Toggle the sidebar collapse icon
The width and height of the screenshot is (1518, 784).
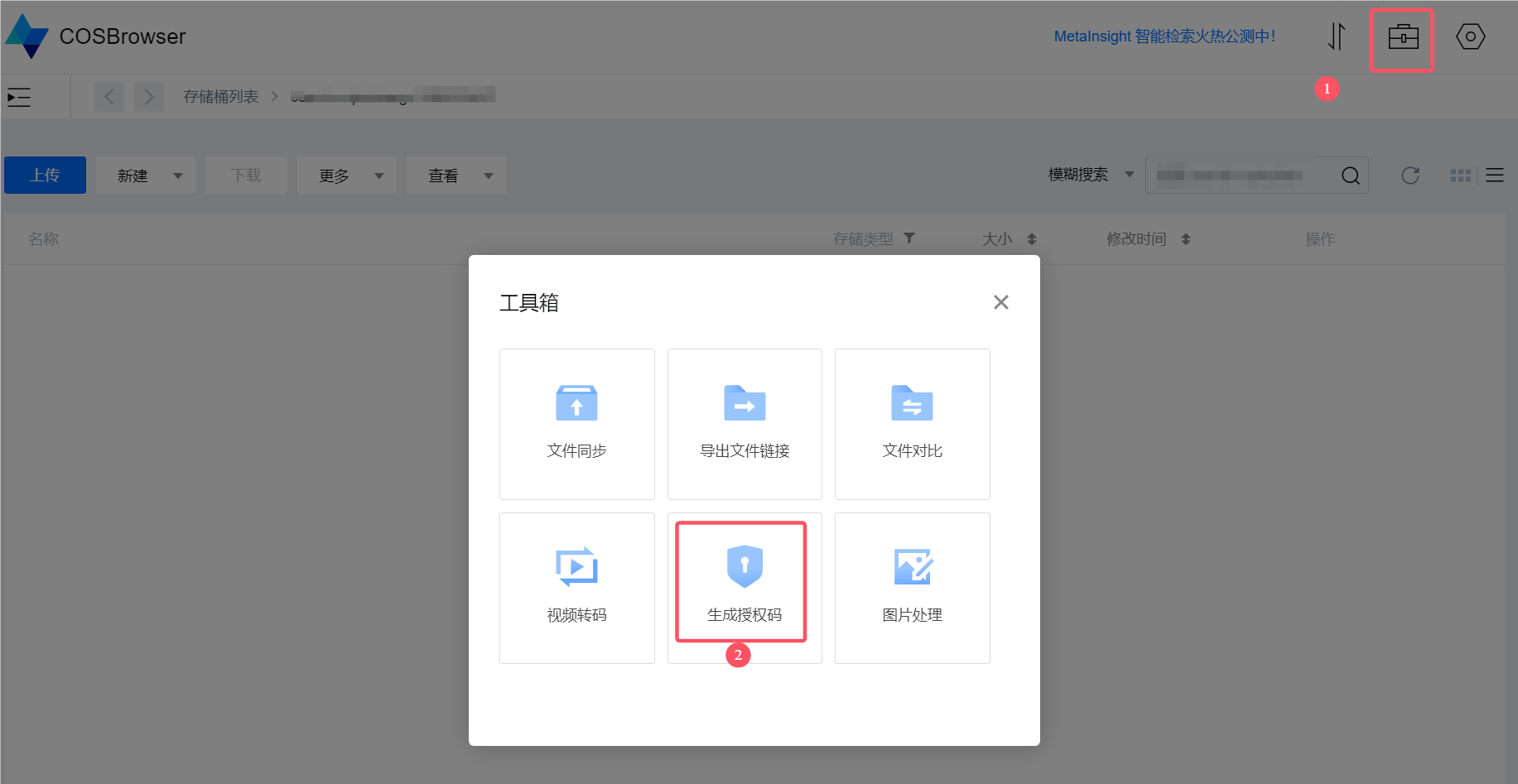[x=19, y=97]
